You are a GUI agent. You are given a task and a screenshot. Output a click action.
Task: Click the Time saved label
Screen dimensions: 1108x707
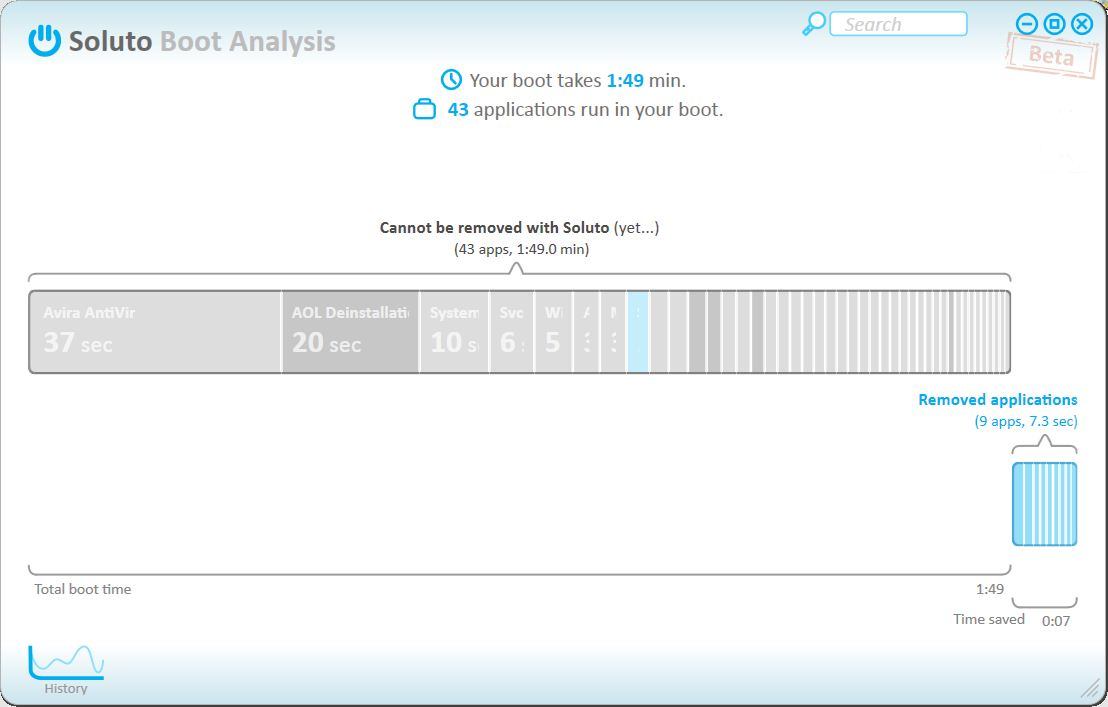click(989, 619)
